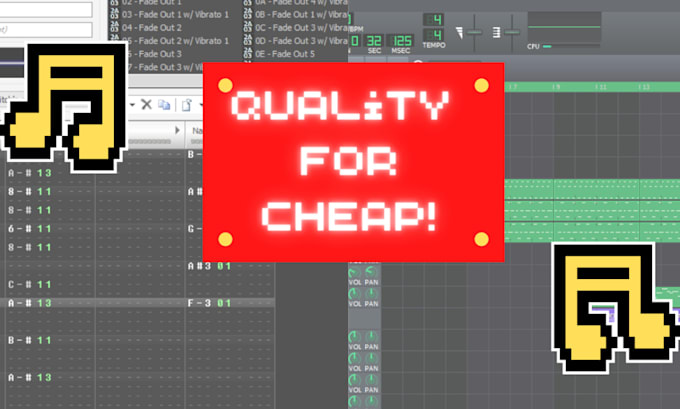Image resolution: width=680 pixels, height=409 pixels.
Task: Select '03 - Fade Out 1 w/ Vibrato 1'
Action: click(x=175, y=14)
